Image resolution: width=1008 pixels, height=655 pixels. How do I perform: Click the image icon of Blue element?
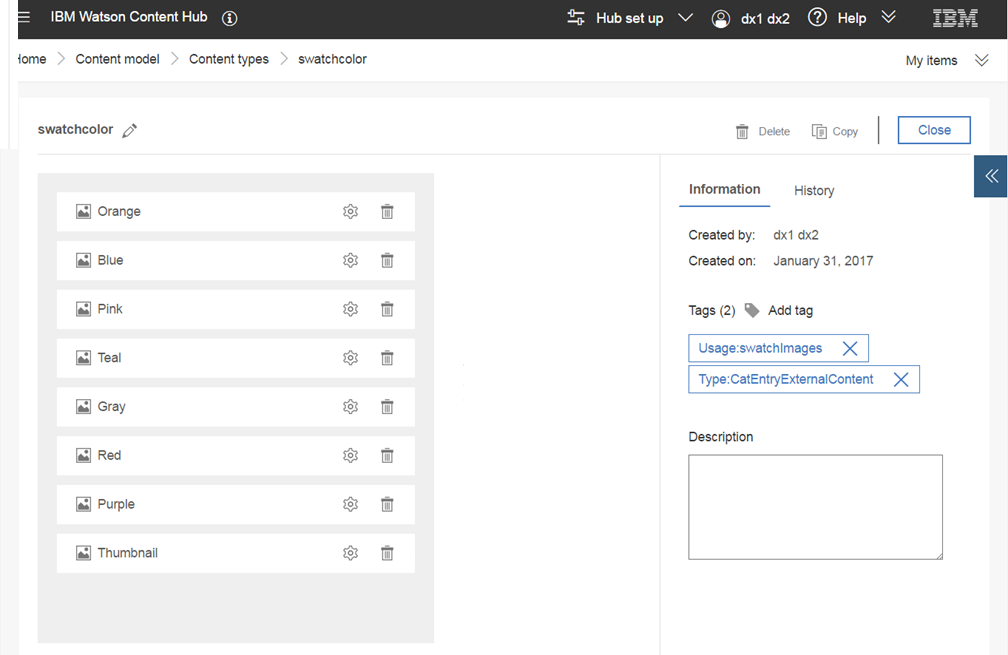pyautogui.click(x=84, y=260)
